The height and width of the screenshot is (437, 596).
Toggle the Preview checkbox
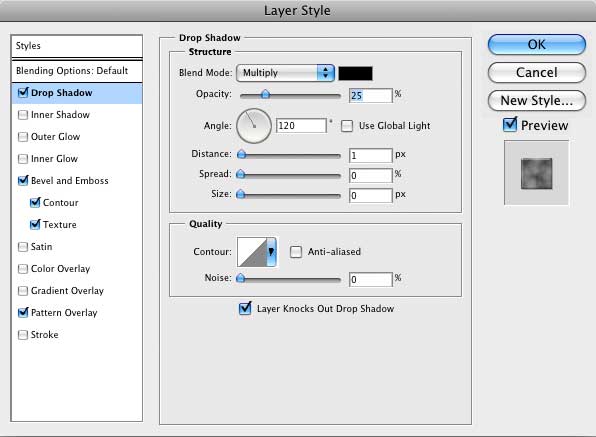510,125
